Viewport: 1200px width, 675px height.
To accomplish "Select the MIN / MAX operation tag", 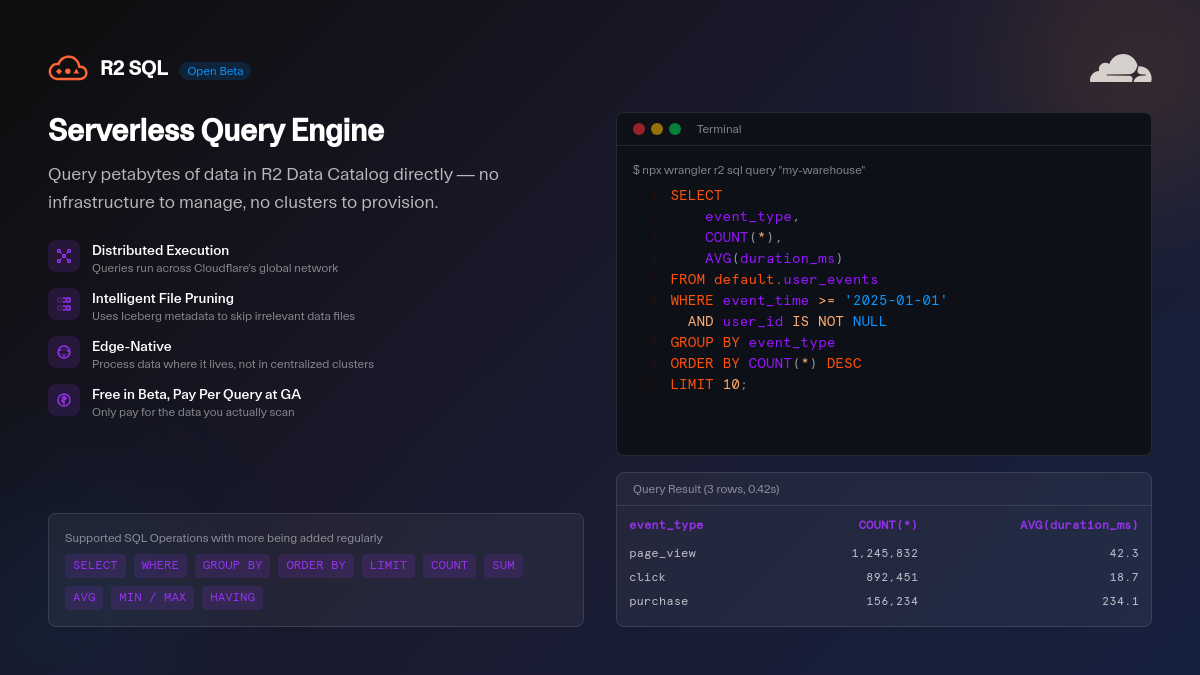I will coord(152,598).
